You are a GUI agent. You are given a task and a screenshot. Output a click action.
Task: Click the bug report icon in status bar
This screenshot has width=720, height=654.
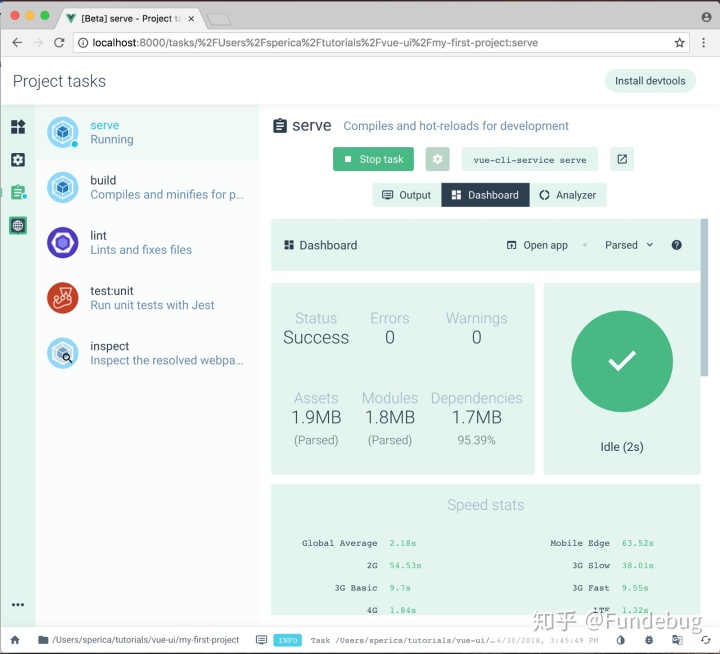point(649,640)
